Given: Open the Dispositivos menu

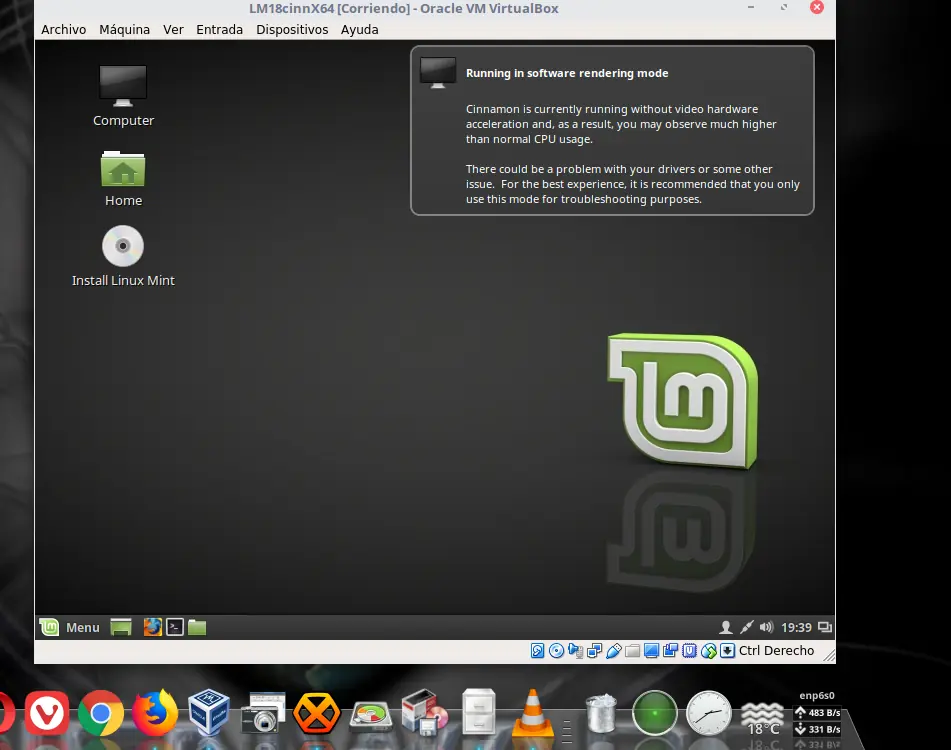Looking at the screenshot, I should 292,29.
